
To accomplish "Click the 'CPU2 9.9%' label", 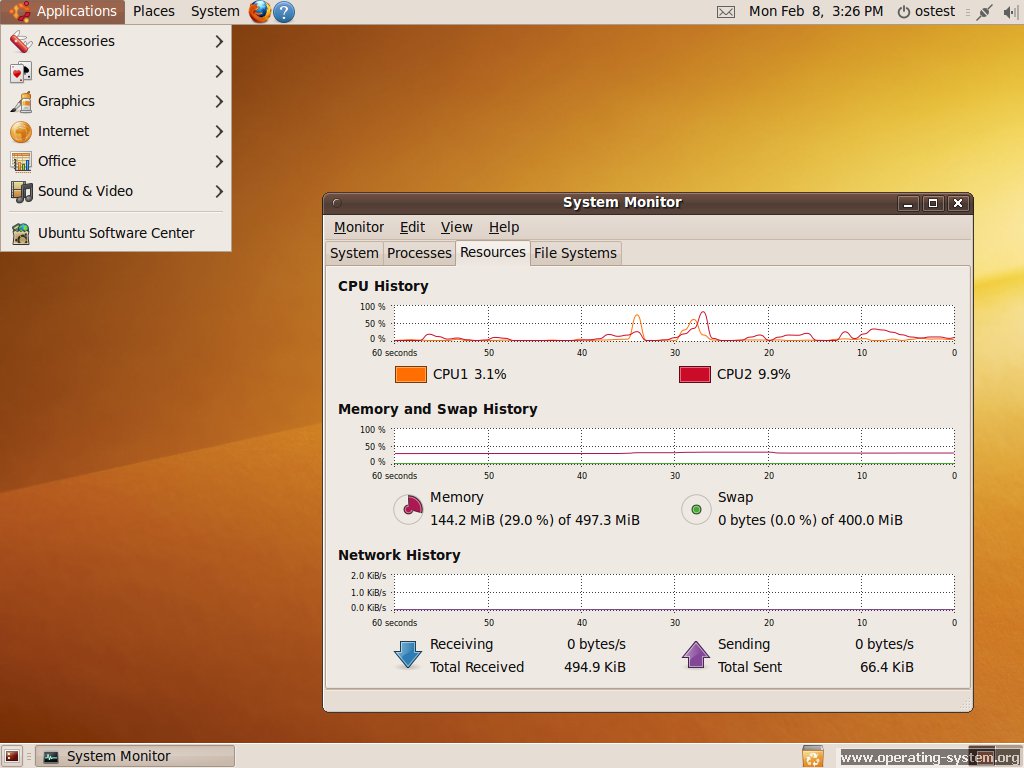I will click(753, 374).
